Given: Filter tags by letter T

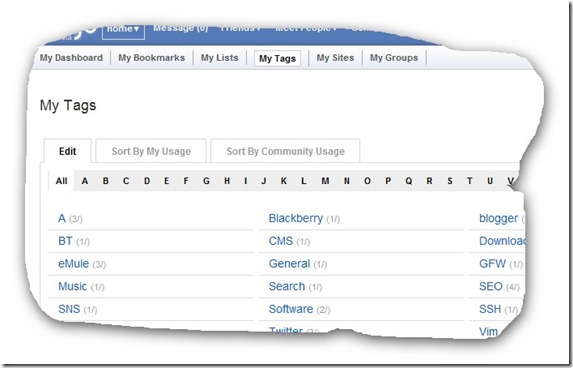Looking at the screenshot, I should coord(470,181).
